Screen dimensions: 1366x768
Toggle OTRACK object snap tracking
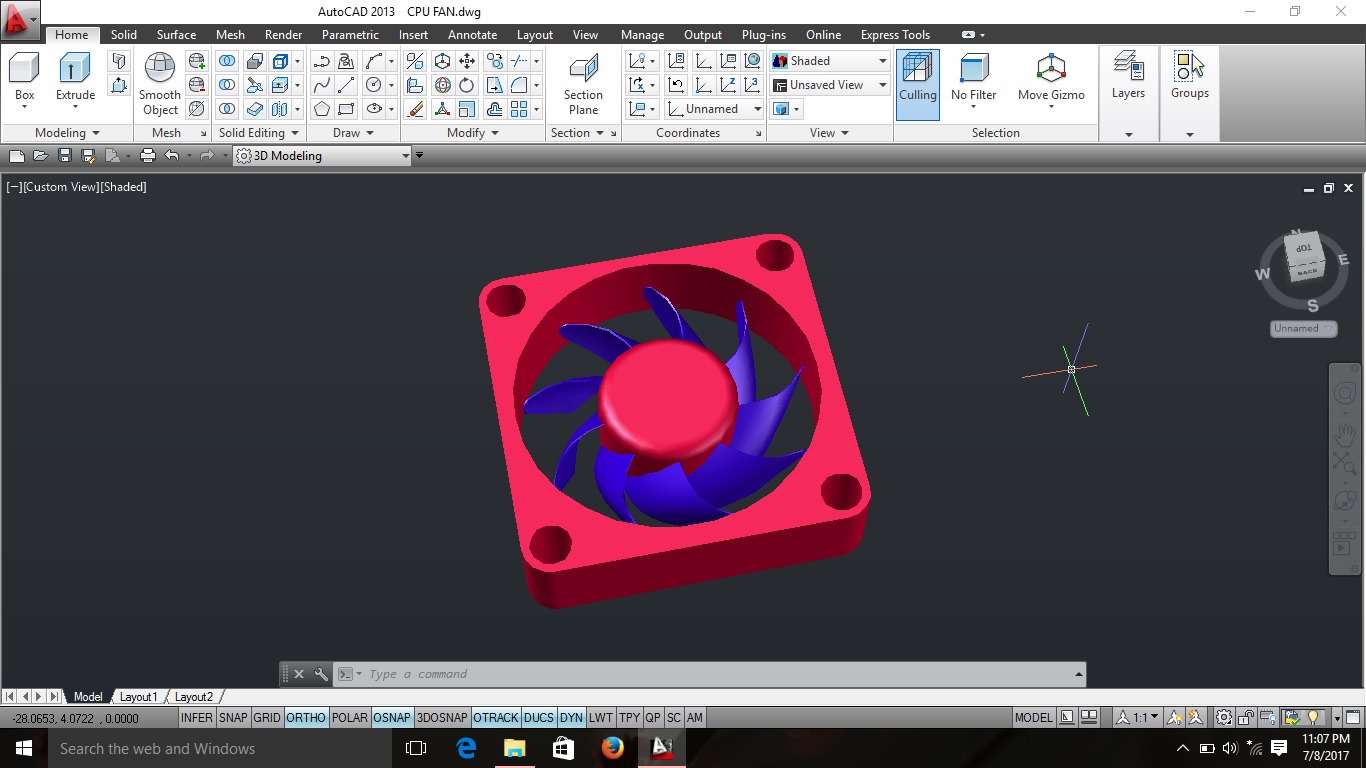(x=496, y=717)
